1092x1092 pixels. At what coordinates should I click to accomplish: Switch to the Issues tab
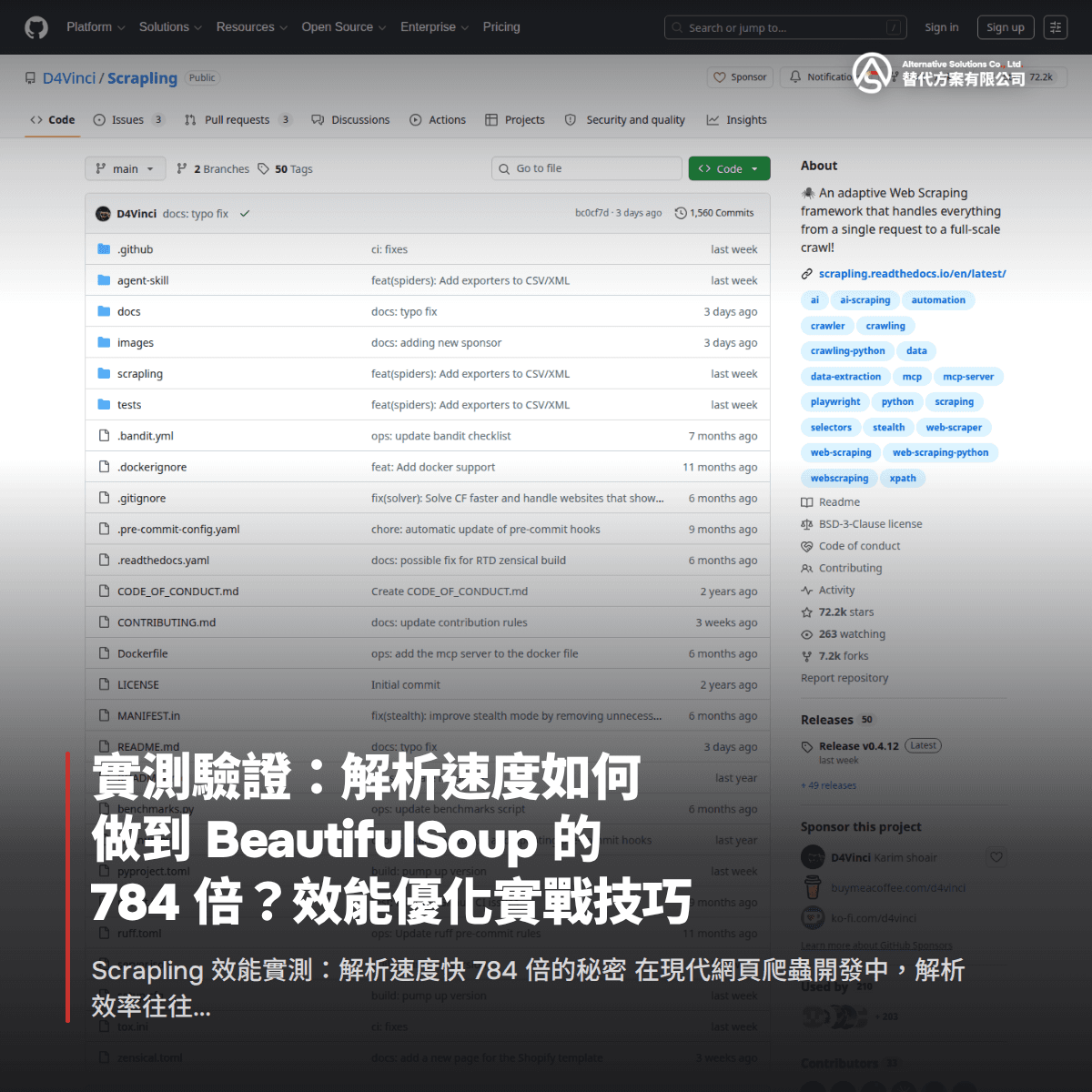coord(128,120)
